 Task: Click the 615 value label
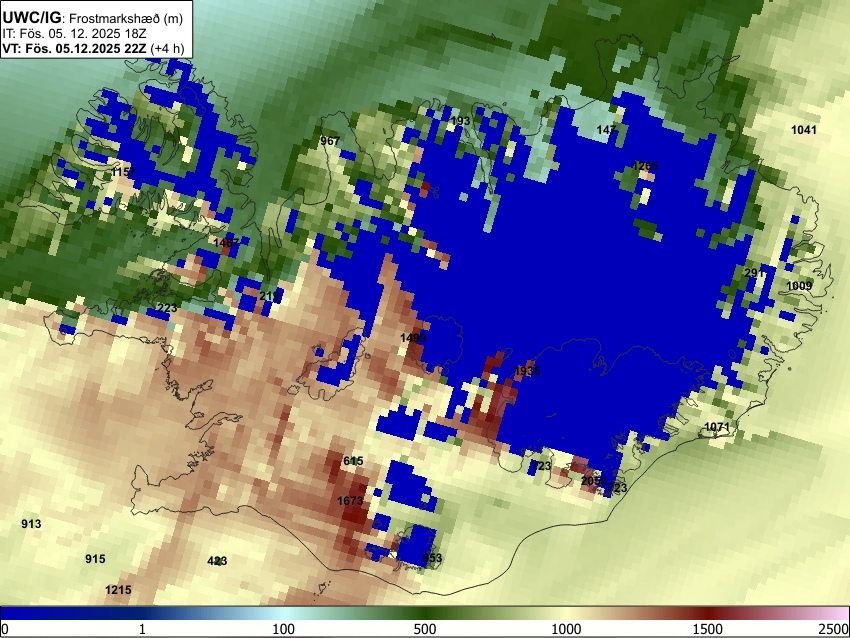[353, 461]
